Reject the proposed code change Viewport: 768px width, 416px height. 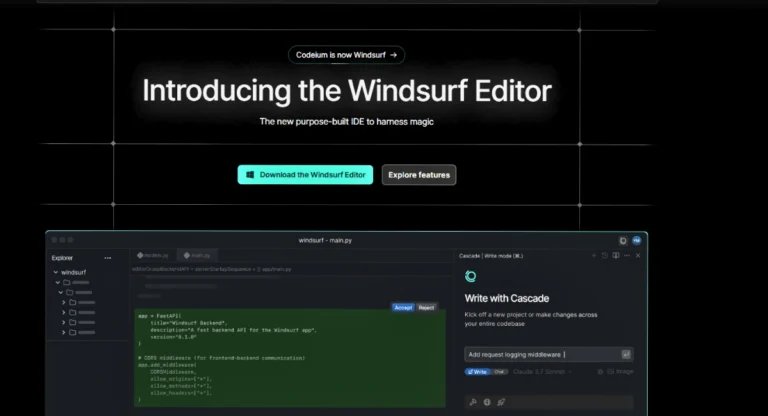pos(426,308)
